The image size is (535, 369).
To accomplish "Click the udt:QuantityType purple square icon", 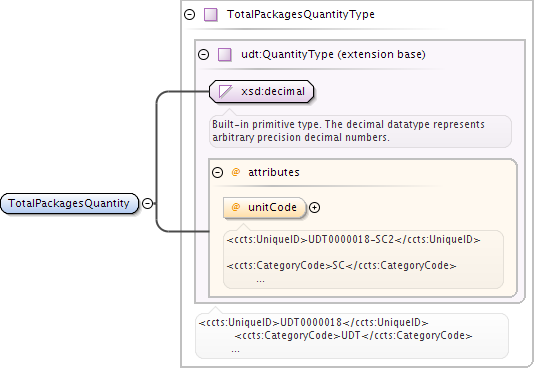I will tap(225, 55).
